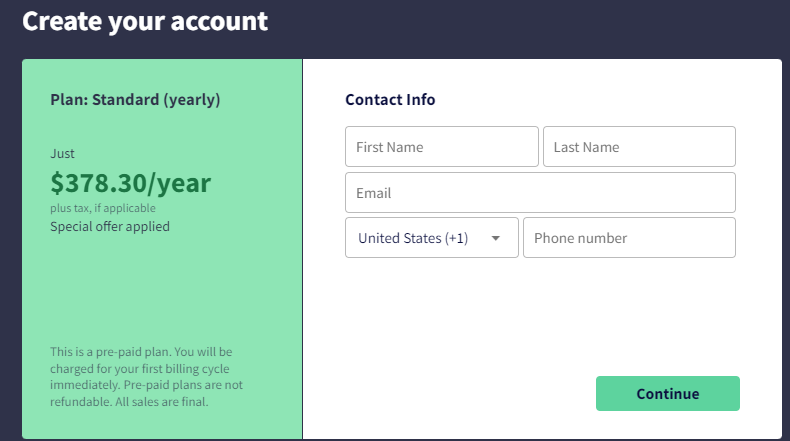
Task: Click the Contact Info section title
Action: 390,100
